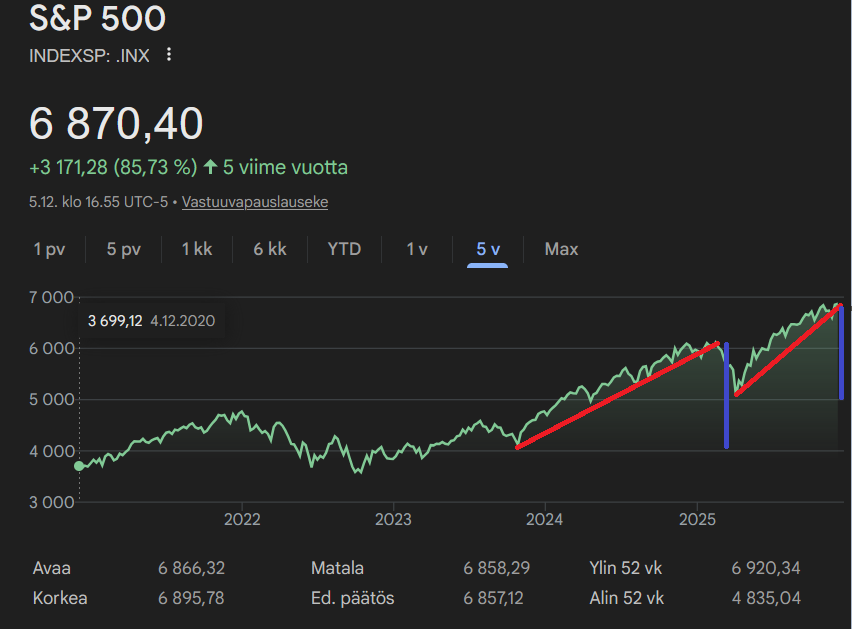The width and height of the screenshot is (852, 629).
Task: Click the 6 870,40 index price
Action: tap(116, 123)
